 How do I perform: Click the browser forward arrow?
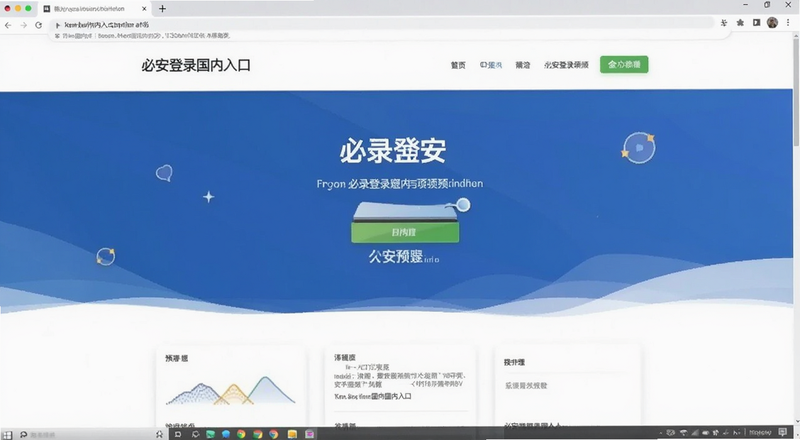click(x=23, y=25)
